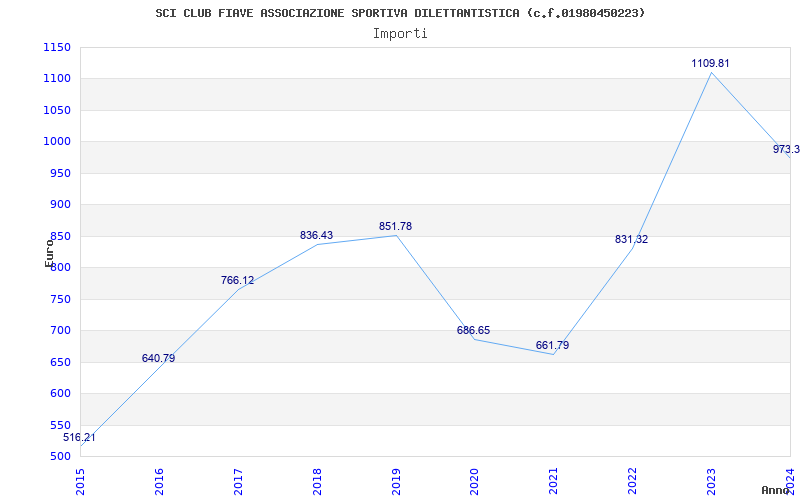Select the 661.79 data label
Image resolution: width=800 pixels, height=500 pixels.
point(553,345)
